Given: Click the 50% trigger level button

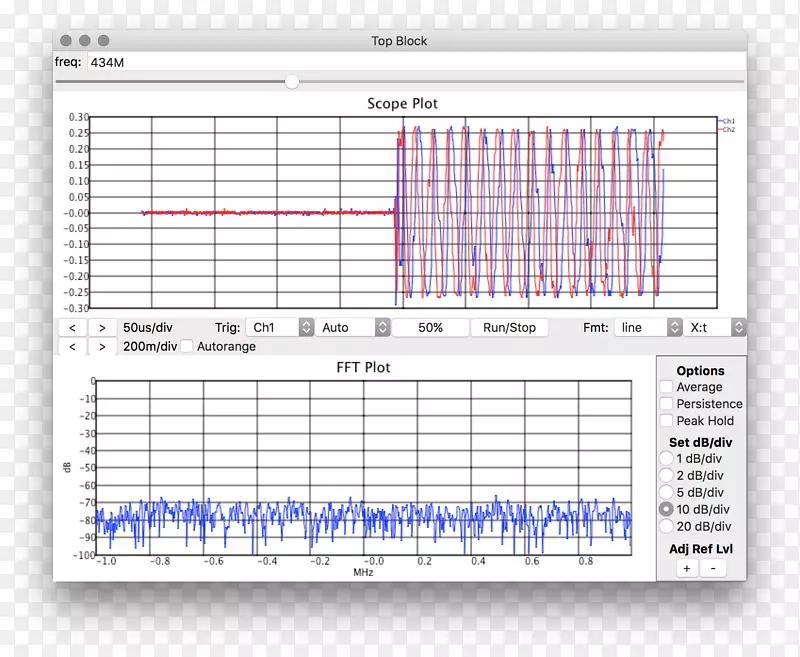Looking at the screenshot, I should (x=431, y=327).
